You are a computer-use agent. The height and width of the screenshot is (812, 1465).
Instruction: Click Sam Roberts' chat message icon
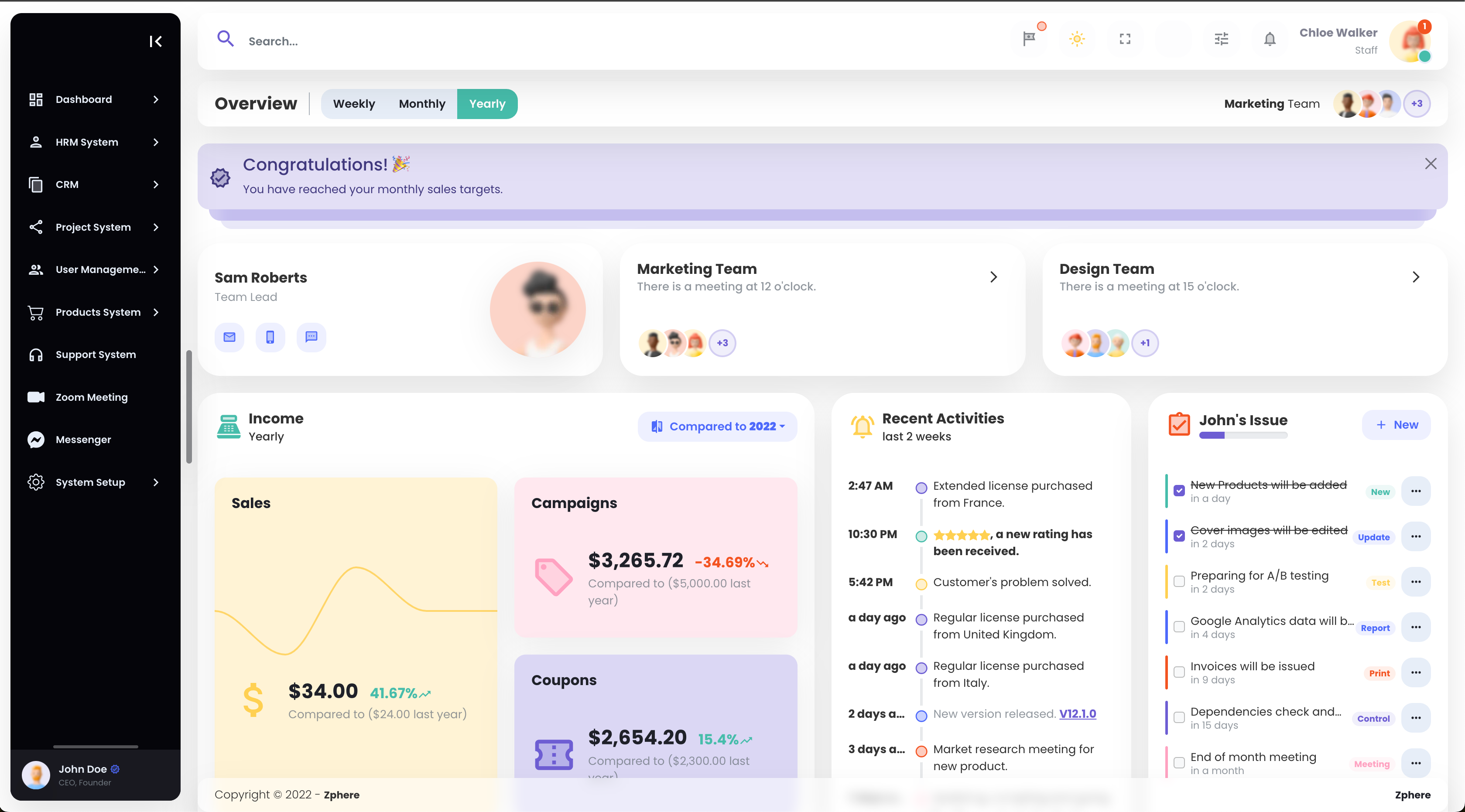coord(311,337)
